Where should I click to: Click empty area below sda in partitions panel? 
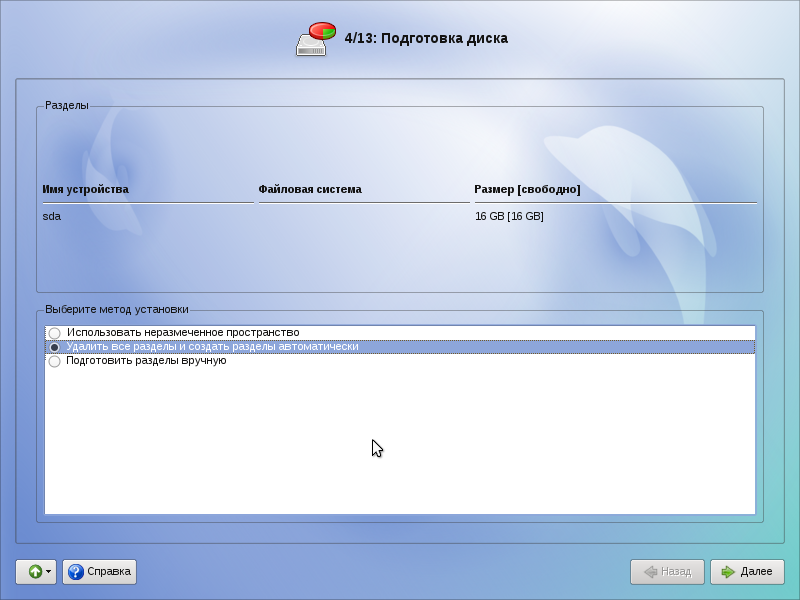pyautogui.click(x=400, y=258)
